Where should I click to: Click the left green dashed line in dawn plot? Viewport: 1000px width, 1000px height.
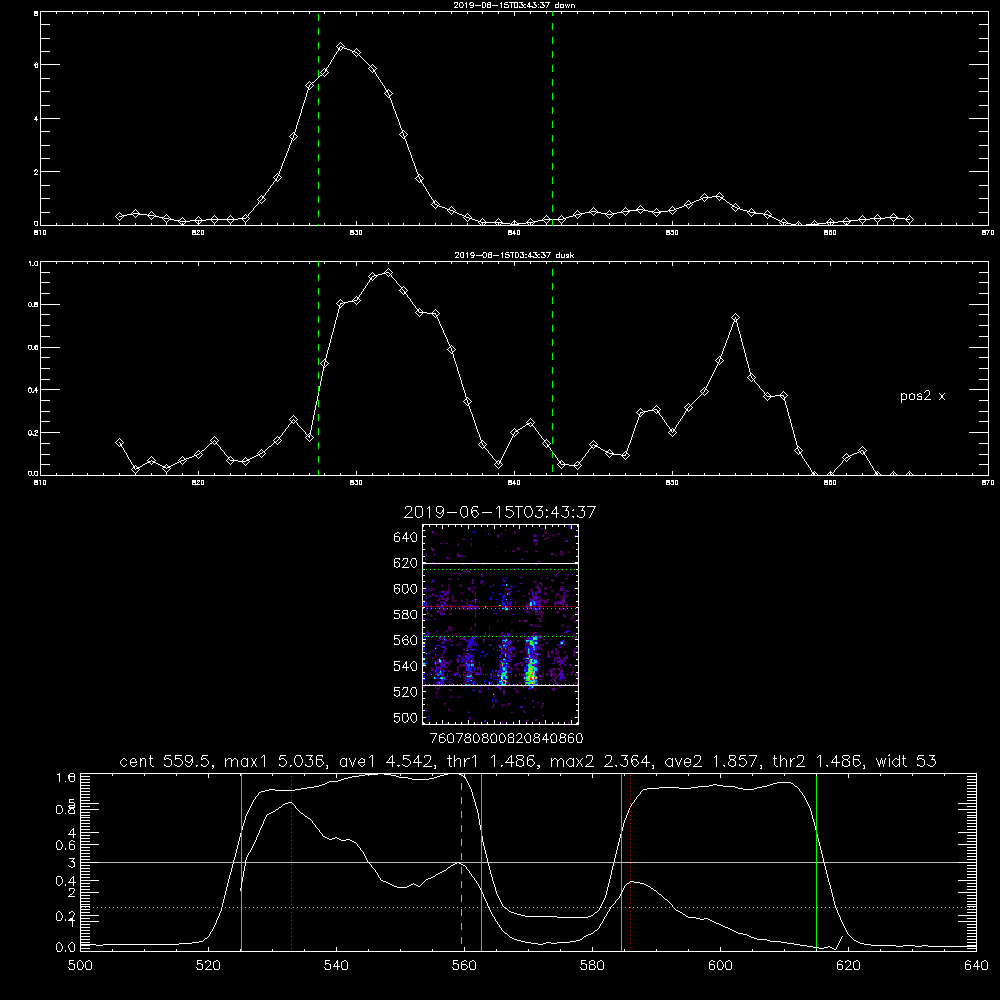pos(318,119)
